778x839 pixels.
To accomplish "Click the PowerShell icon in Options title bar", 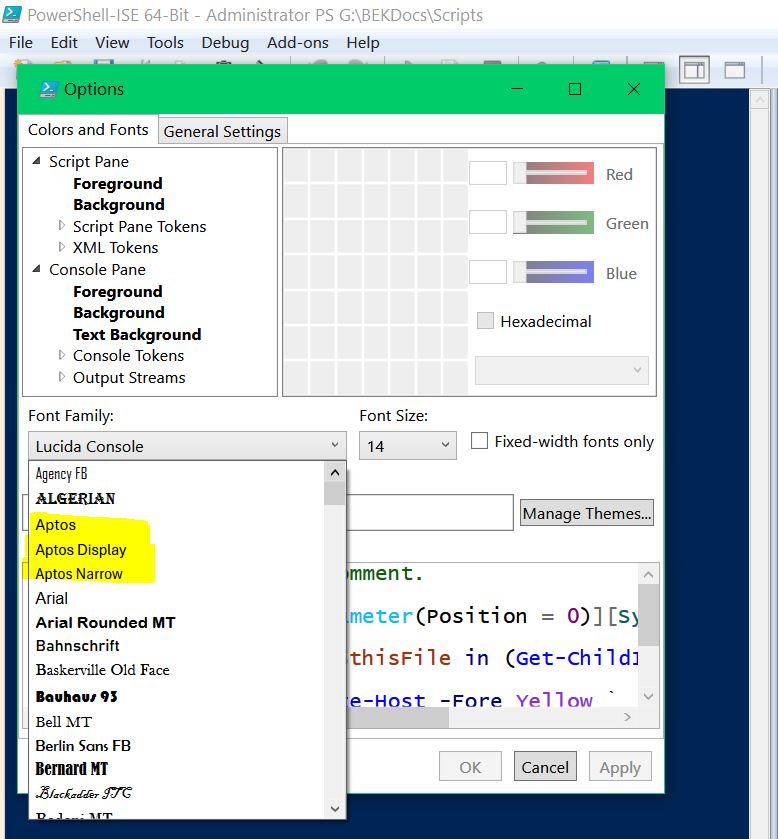I will tap(47, 89).
